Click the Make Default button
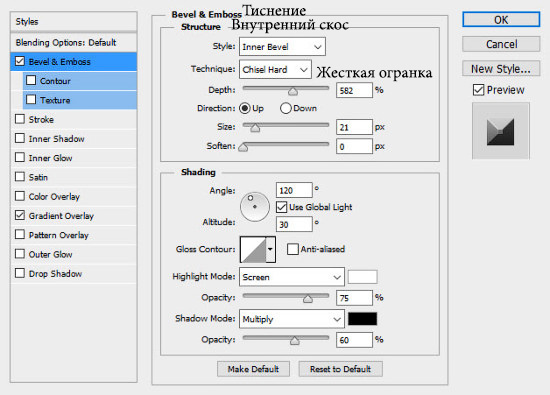Screen dimensions: 550x395 coord(253,369)
